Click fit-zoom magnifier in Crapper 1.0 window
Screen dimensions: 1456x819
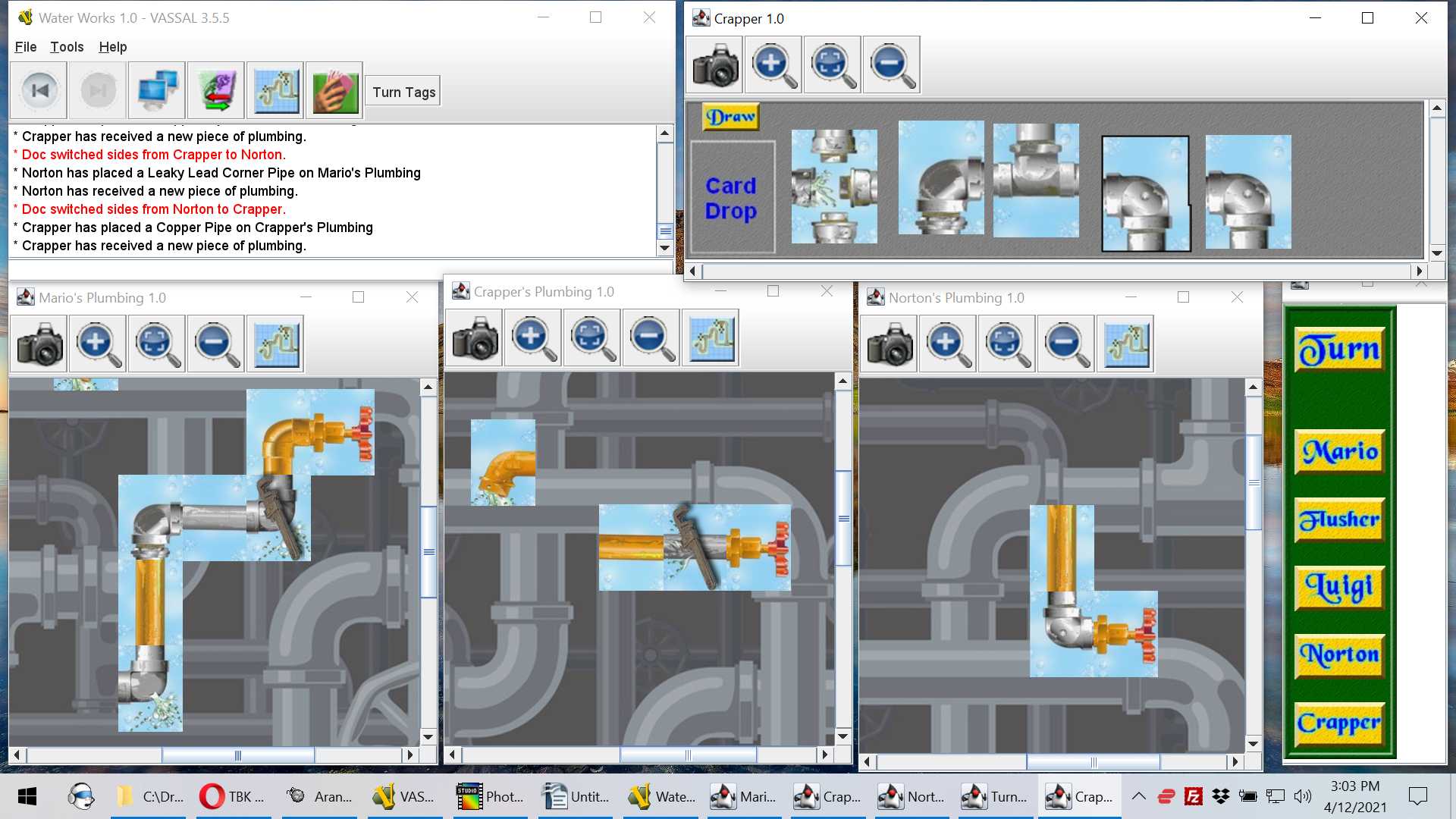click(833, 64)
